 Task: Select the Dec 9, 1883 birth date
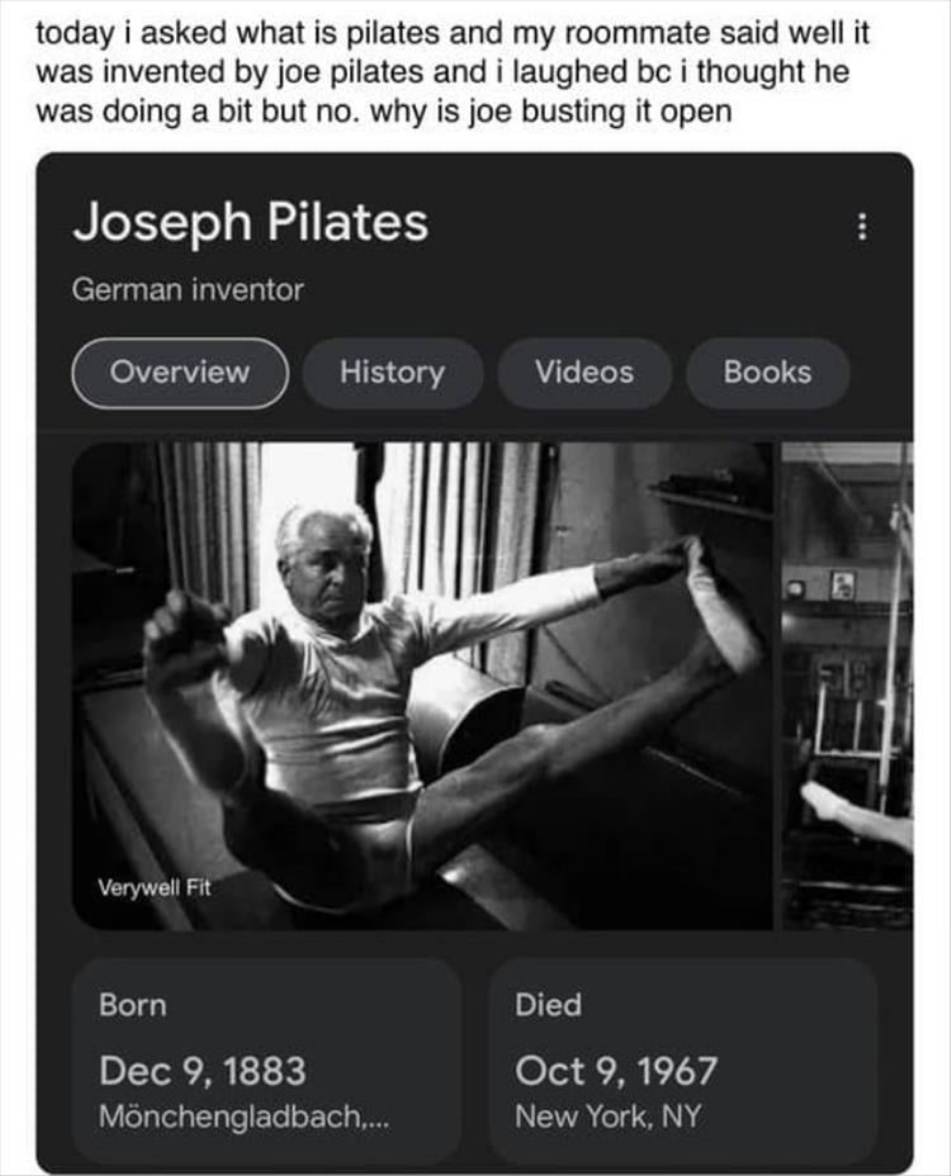(202, 1071)
